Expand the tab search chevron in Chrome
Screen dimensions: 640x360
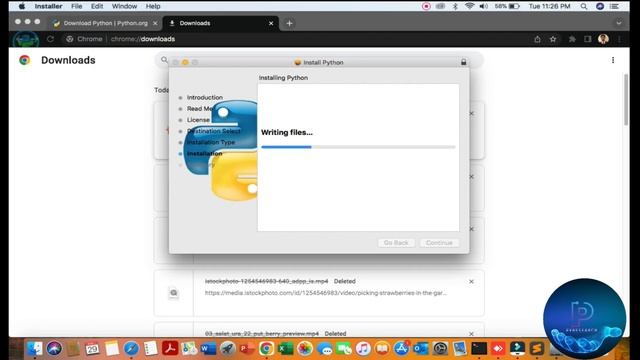(x=619, y=23)
